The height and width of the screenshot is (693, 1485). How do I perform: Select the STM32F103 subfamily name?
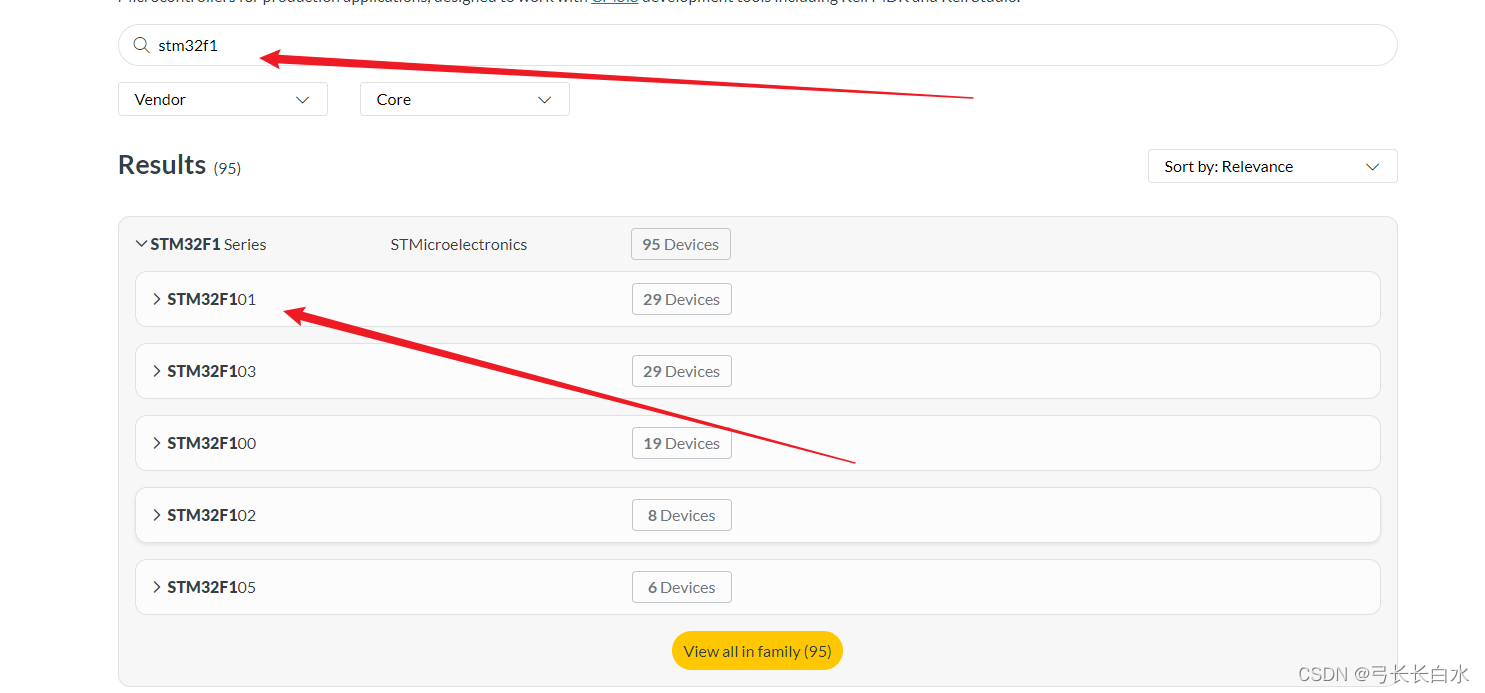(x=211, y=371)
